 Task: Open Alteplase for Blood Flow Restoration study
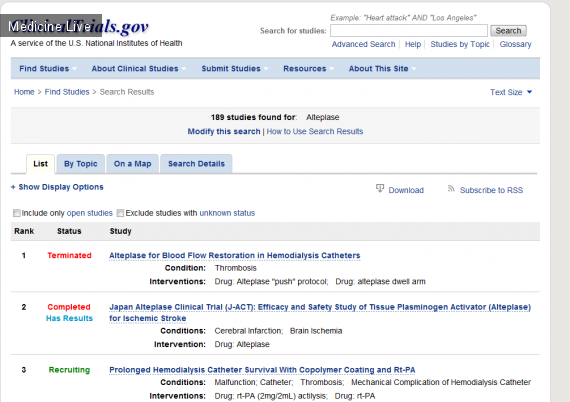[235, 256]
